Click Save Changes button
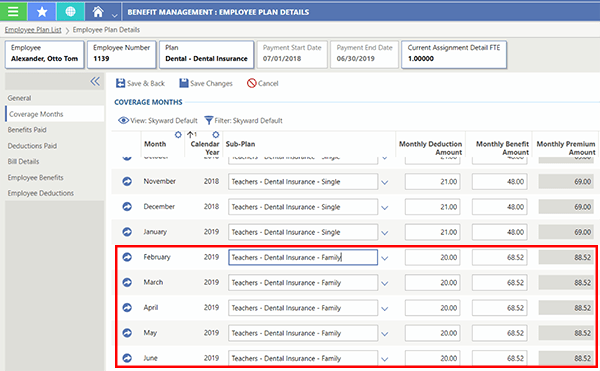The width and height of the screenshot is (600, 371). [206, 83]
